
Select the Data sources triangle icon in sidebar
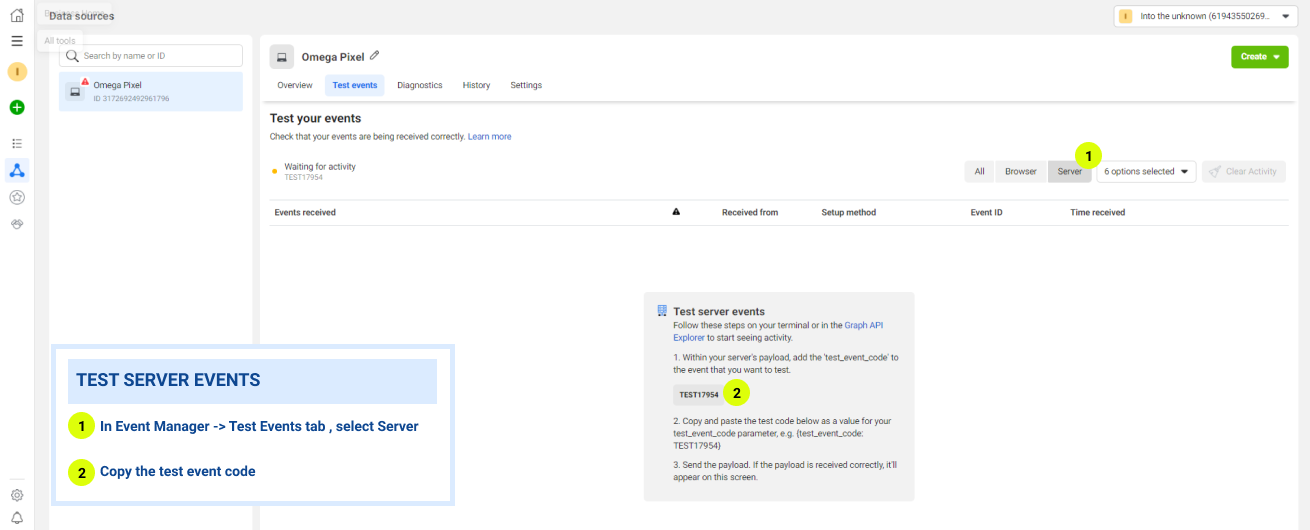tap(17, 170)
